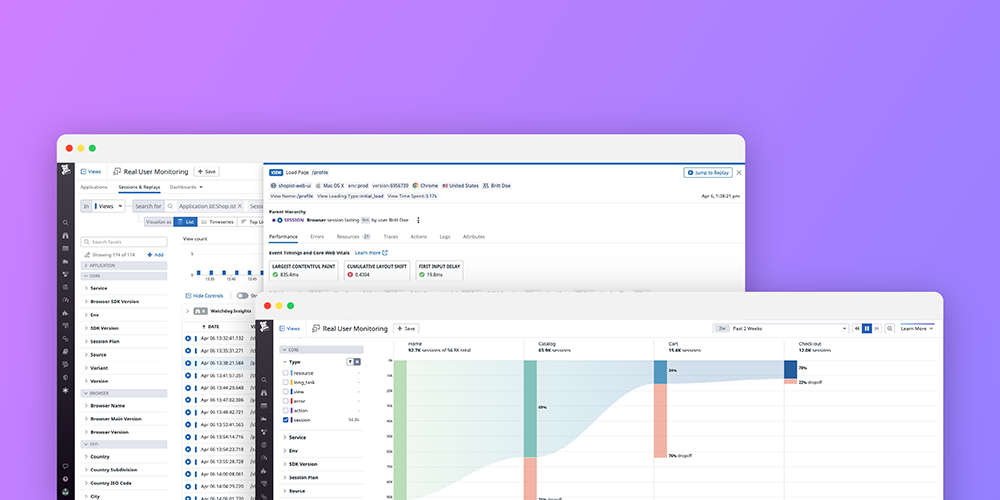
Task: Click the Datadog logo in back window sidebar
Action: tap(66, 171)
